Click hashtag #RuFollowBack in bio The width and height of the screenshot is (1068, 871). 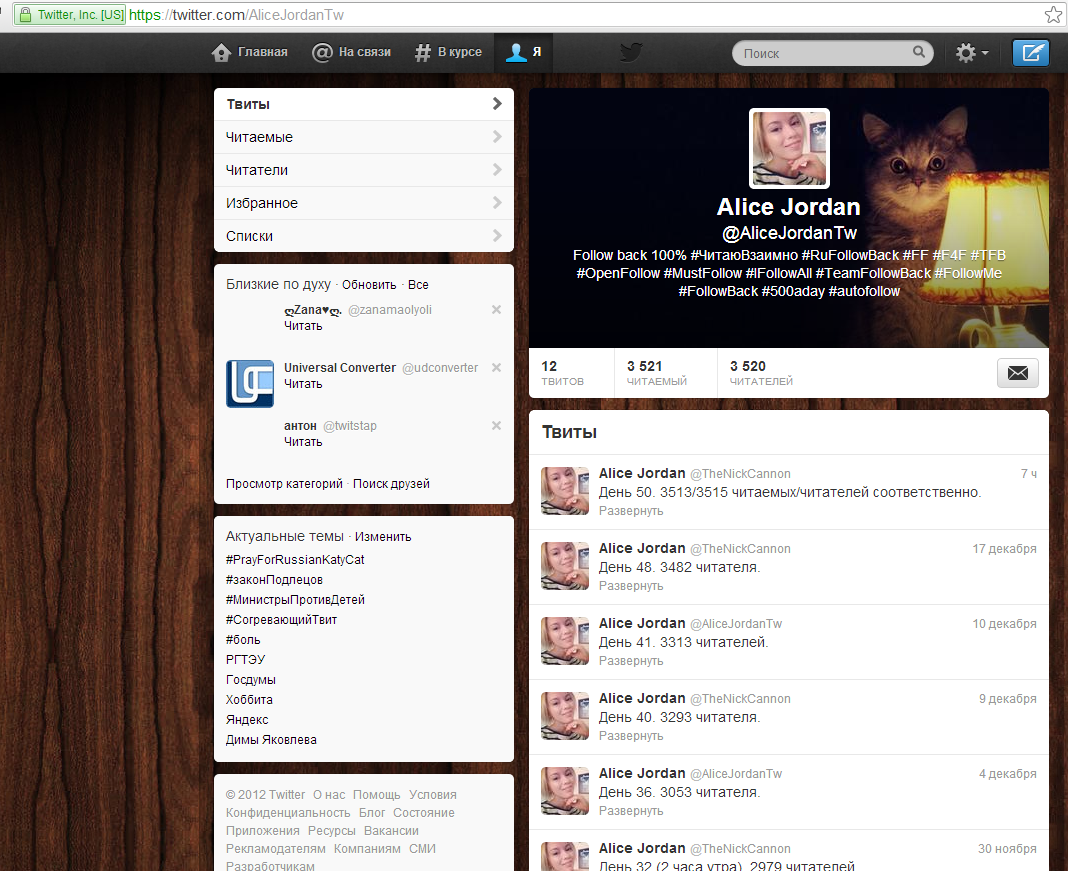pos(850,255)
